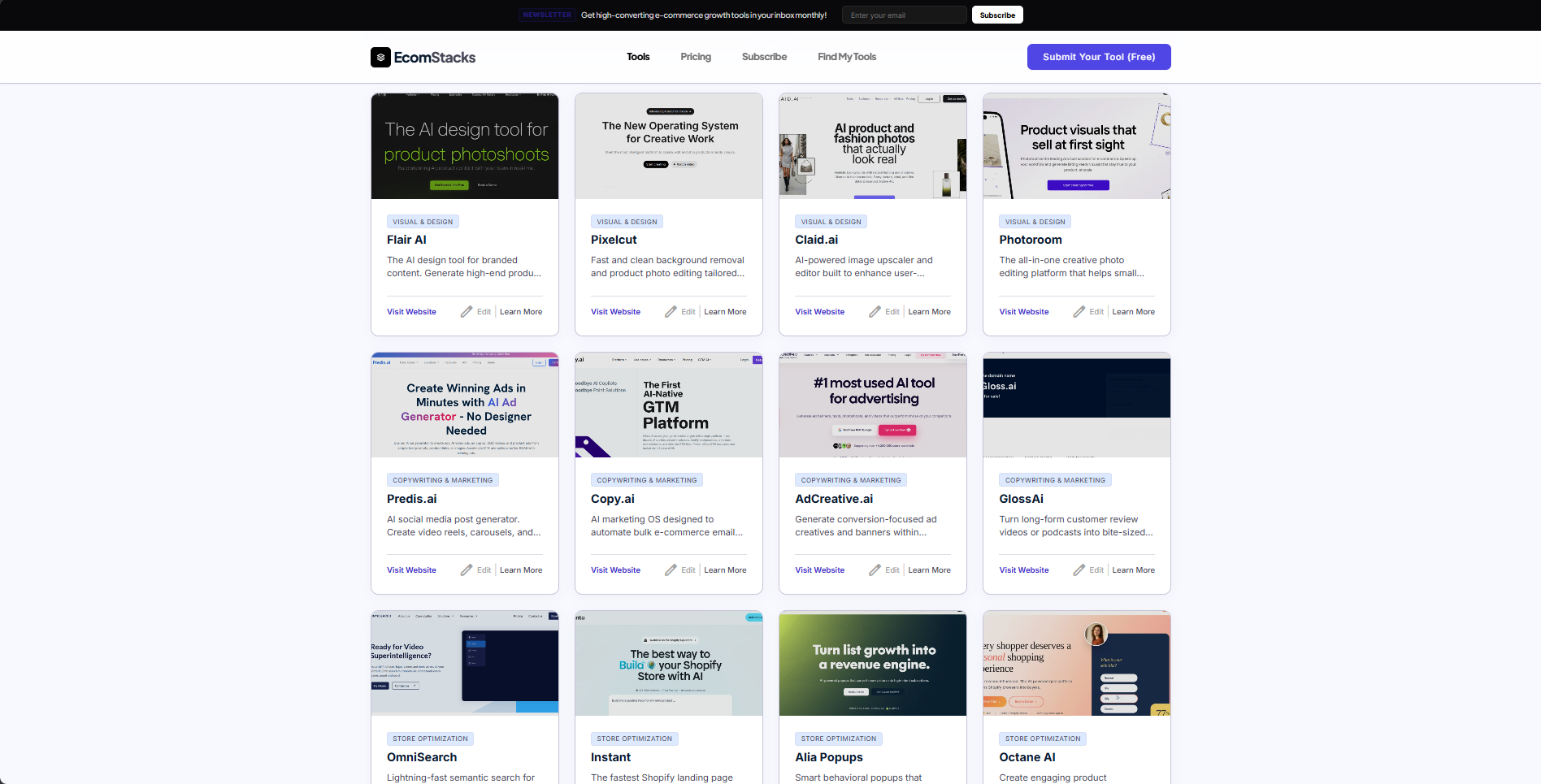Viewport: 1541px width, 784px height.
Task: Click the Pixelcut card title
Action: 614,240
